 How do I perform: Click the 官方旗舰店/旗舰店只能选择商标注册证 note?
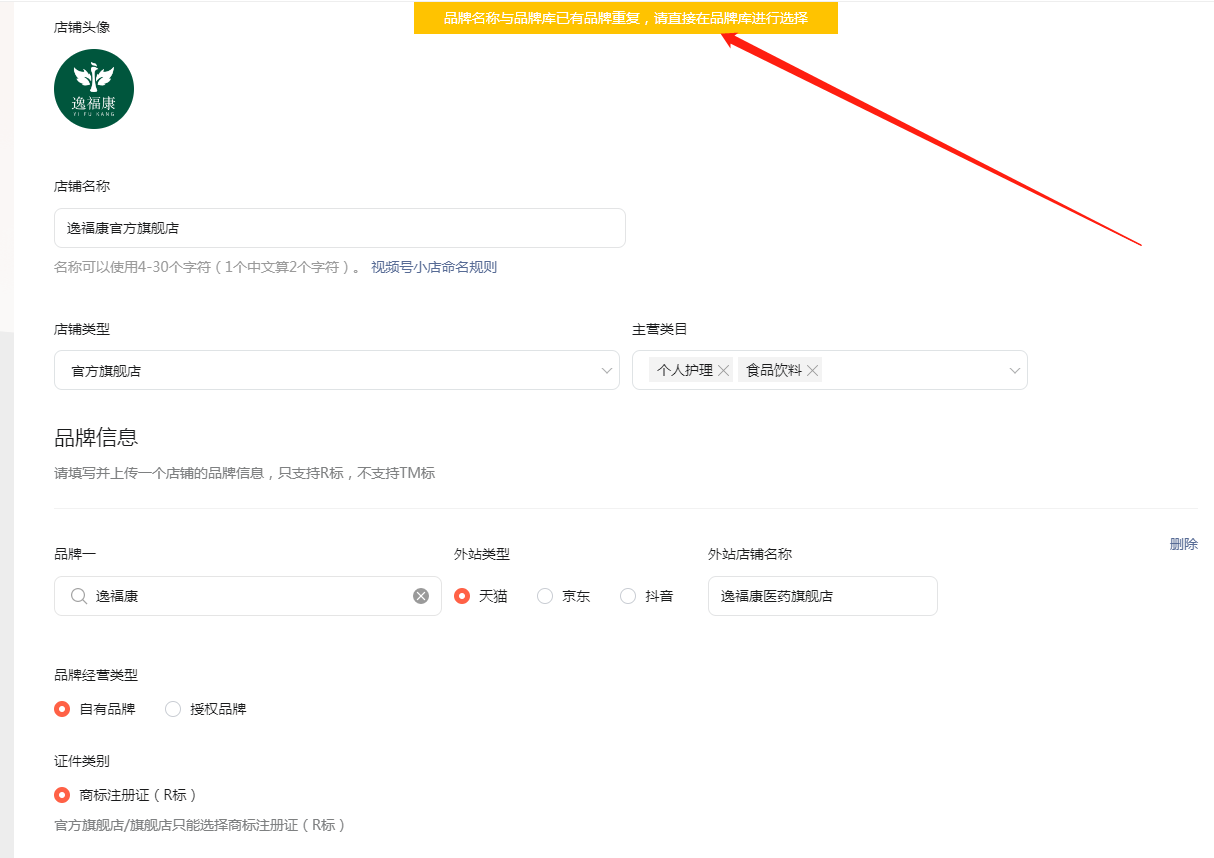tap(200, 826)
